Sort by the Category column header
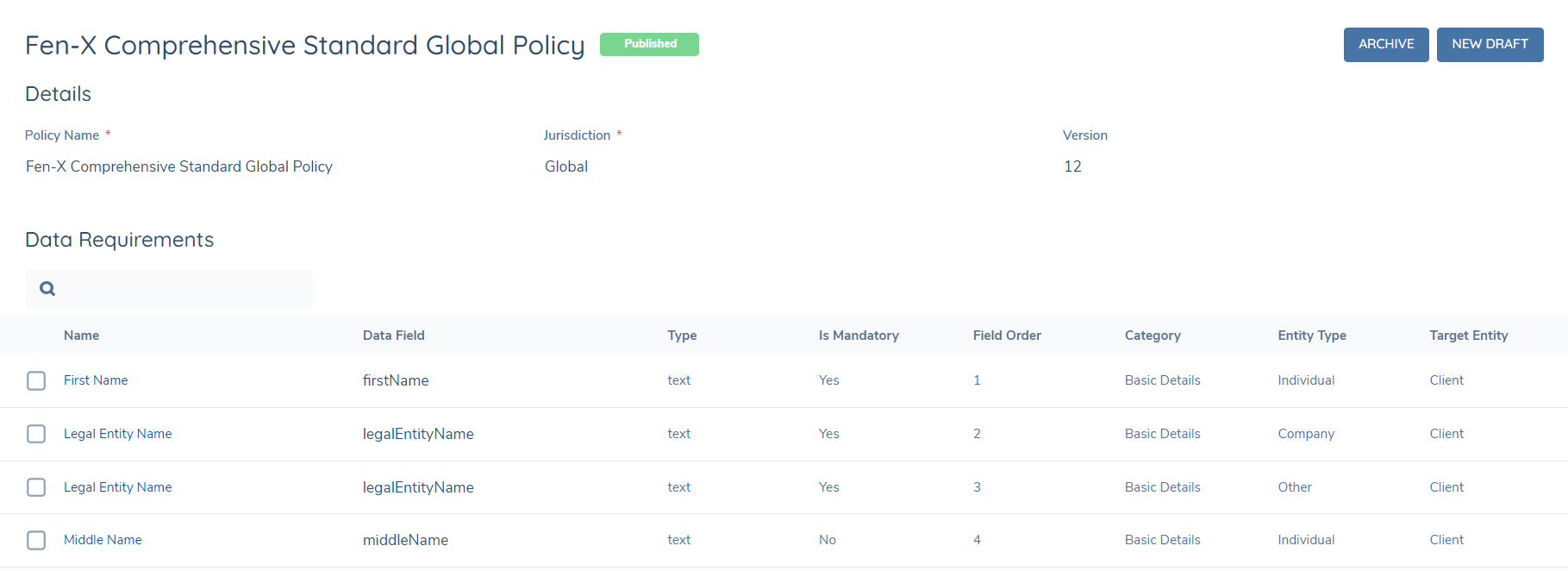1568x571 pixels. [x=1152, y=336]
